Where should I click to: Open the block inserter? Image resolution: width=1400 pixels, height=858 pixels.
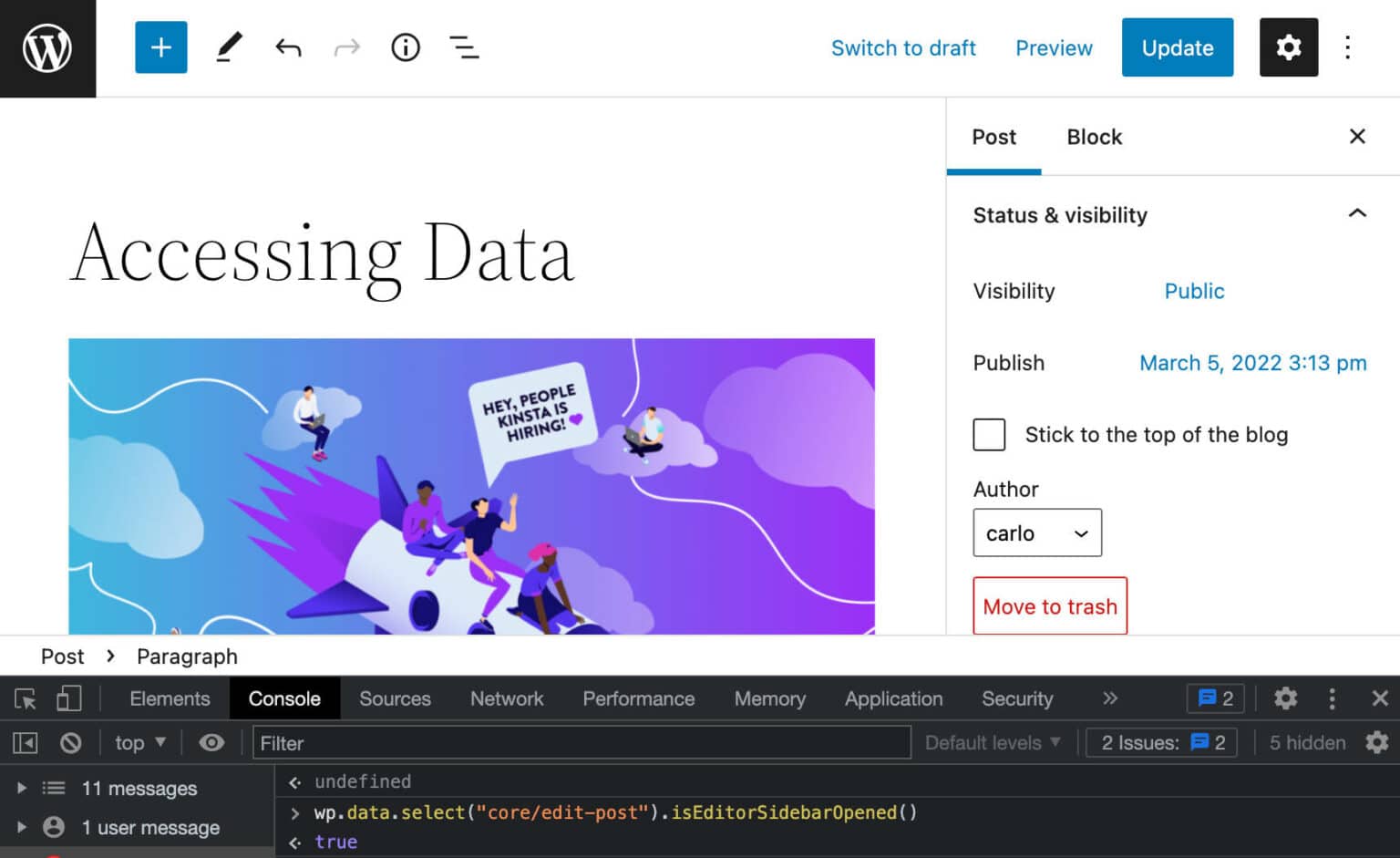[x=160, y=47]
